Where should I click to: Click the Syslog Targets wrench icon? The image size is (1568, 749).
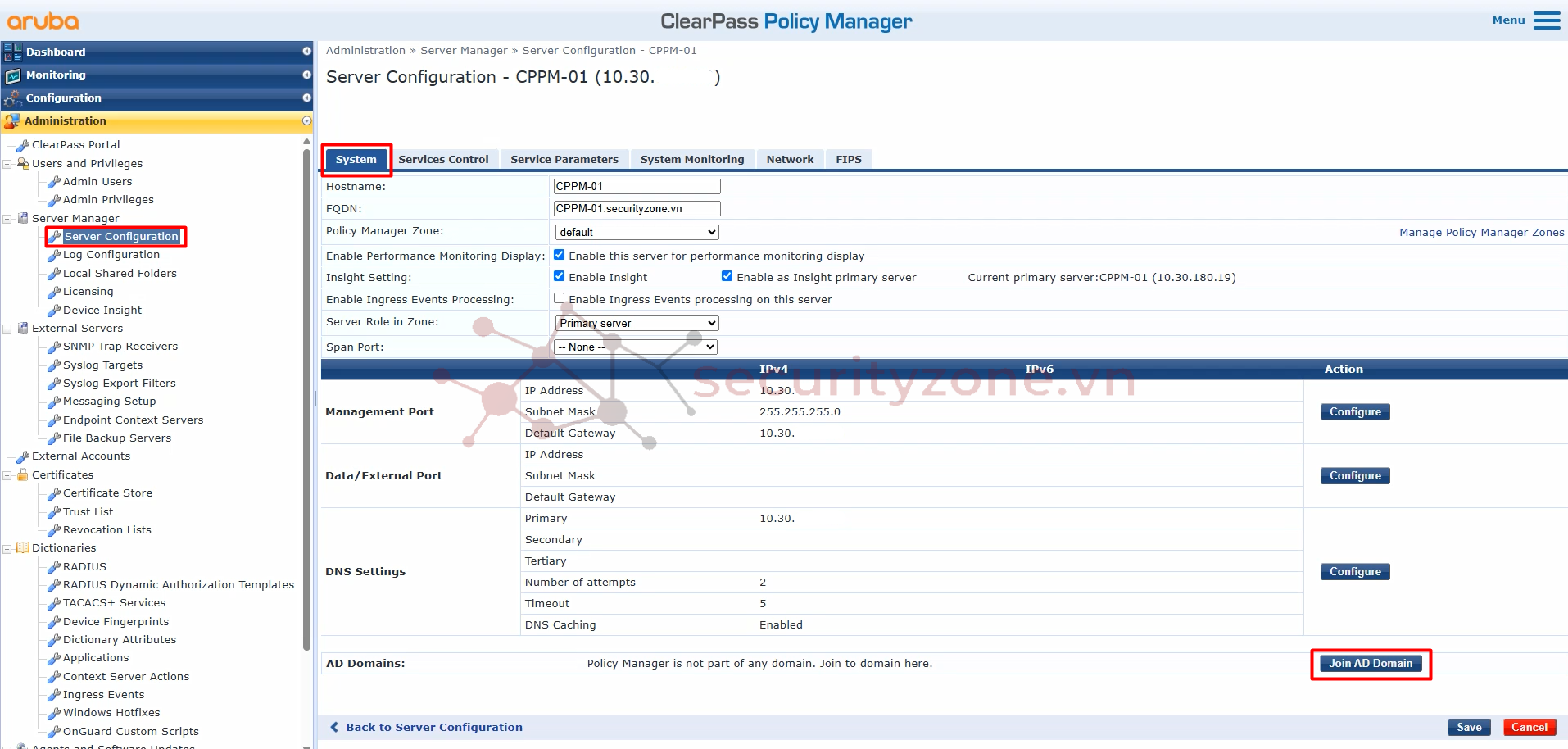54,365
